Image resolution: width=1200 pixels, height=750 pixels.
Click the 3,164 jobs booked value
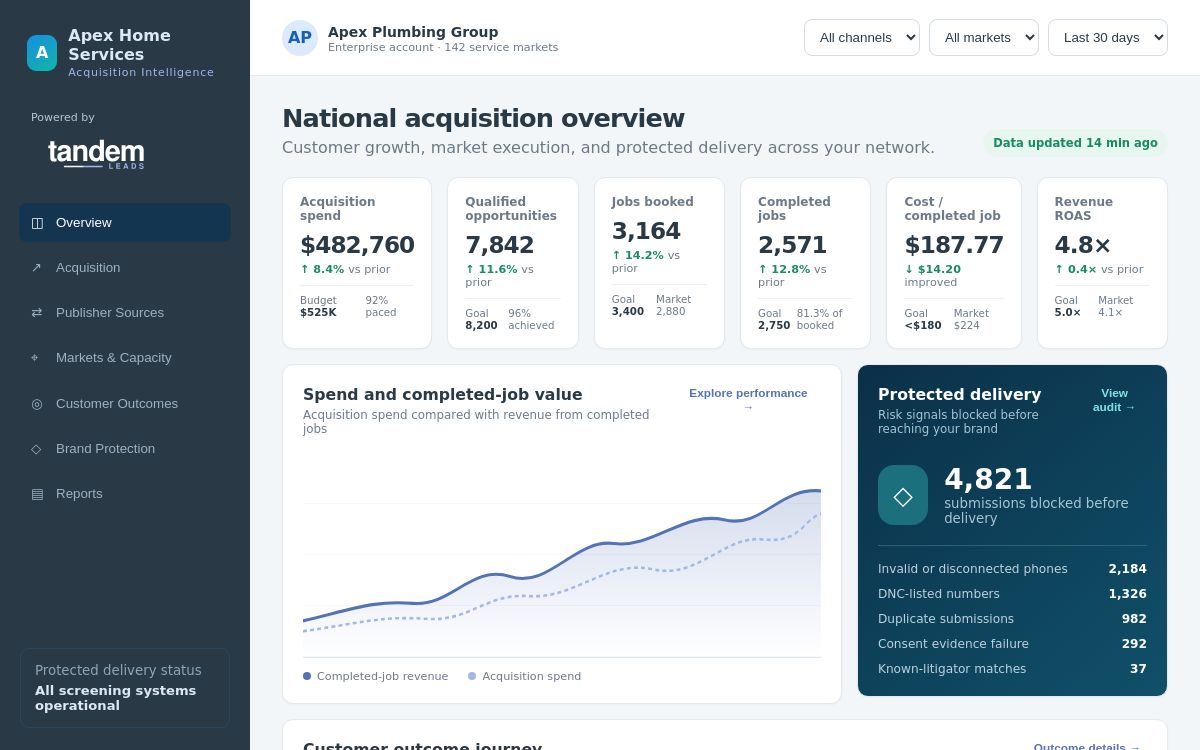point(646,231)
